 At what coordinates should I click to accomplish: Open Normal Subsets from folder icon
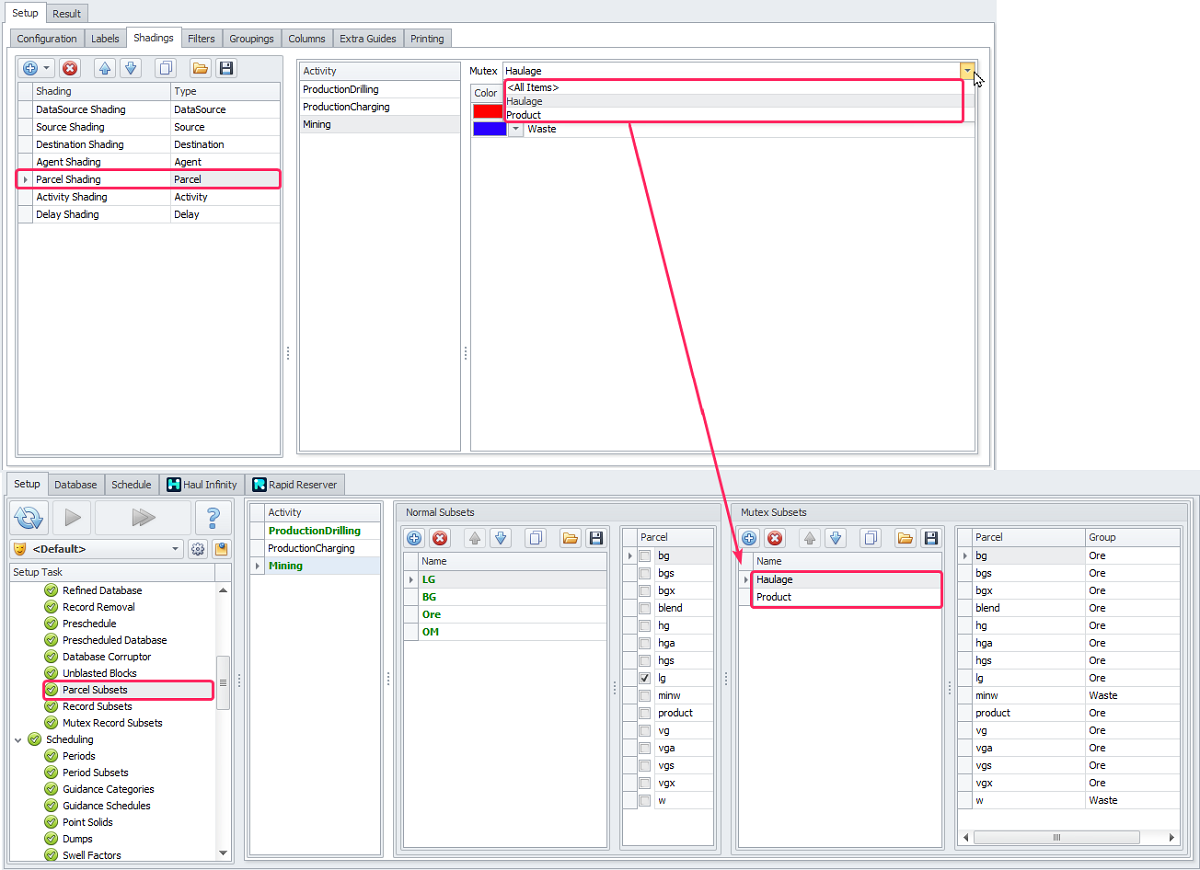point(570,538)
